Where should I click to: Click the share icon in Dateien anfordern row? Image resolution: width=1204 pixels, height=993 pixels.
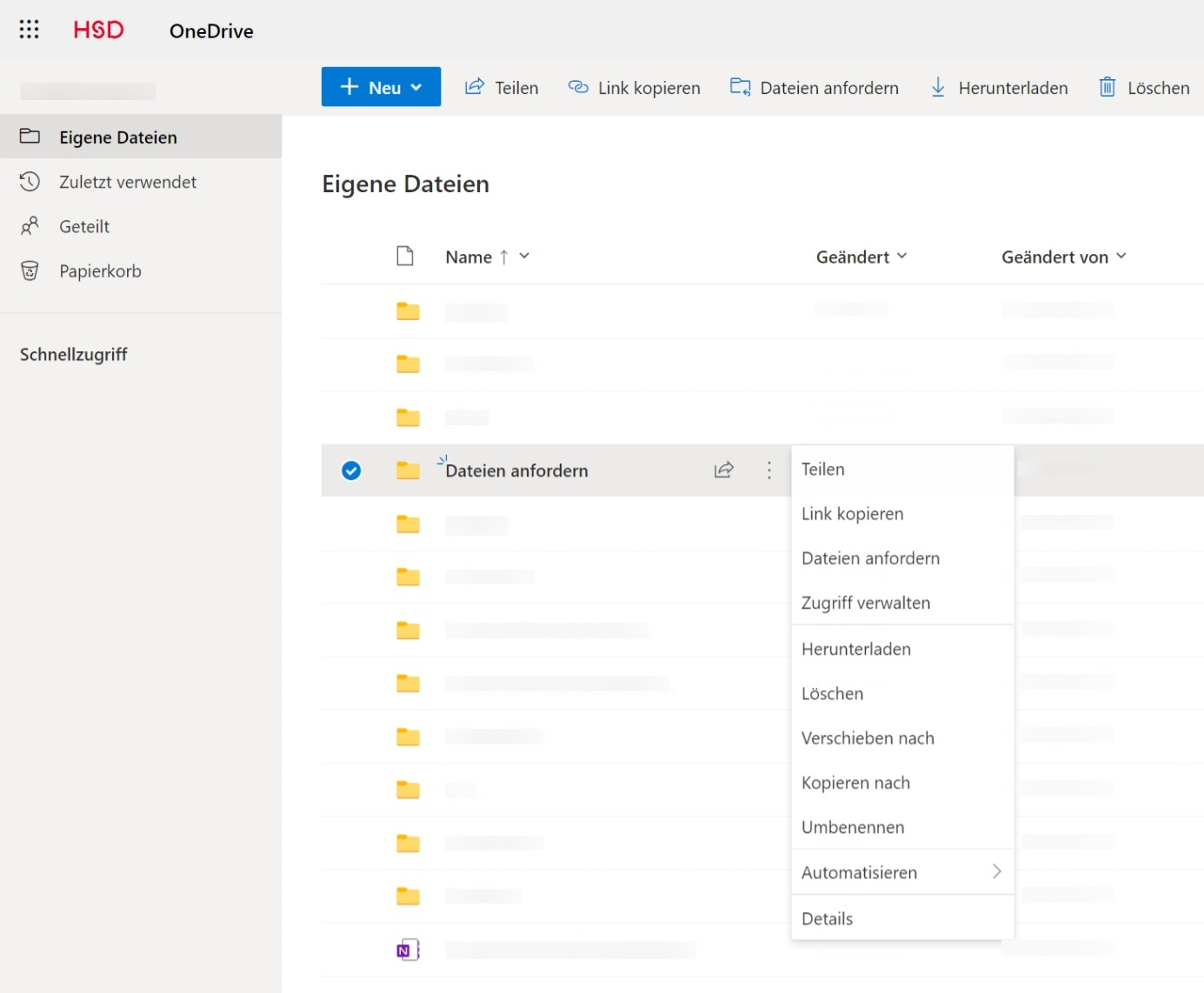pos(723,470)
